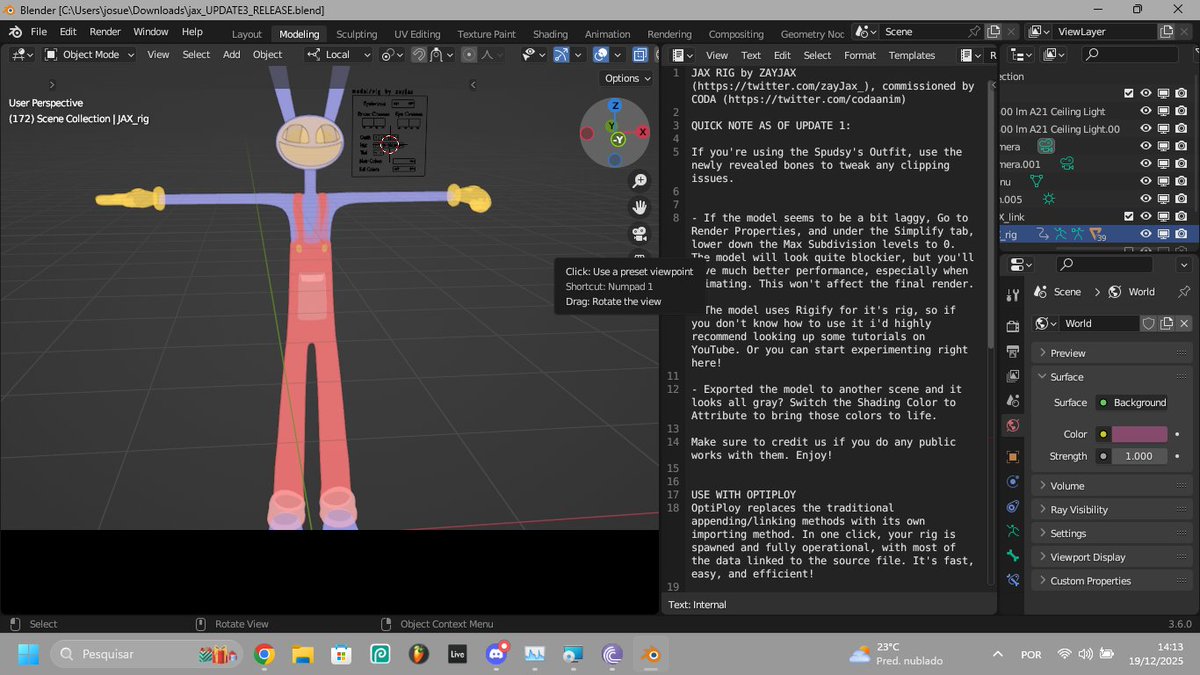Open the View Layer properties tab
Image resolution: width=1200 pixels, height=675 pixels.
point(1013,376)
